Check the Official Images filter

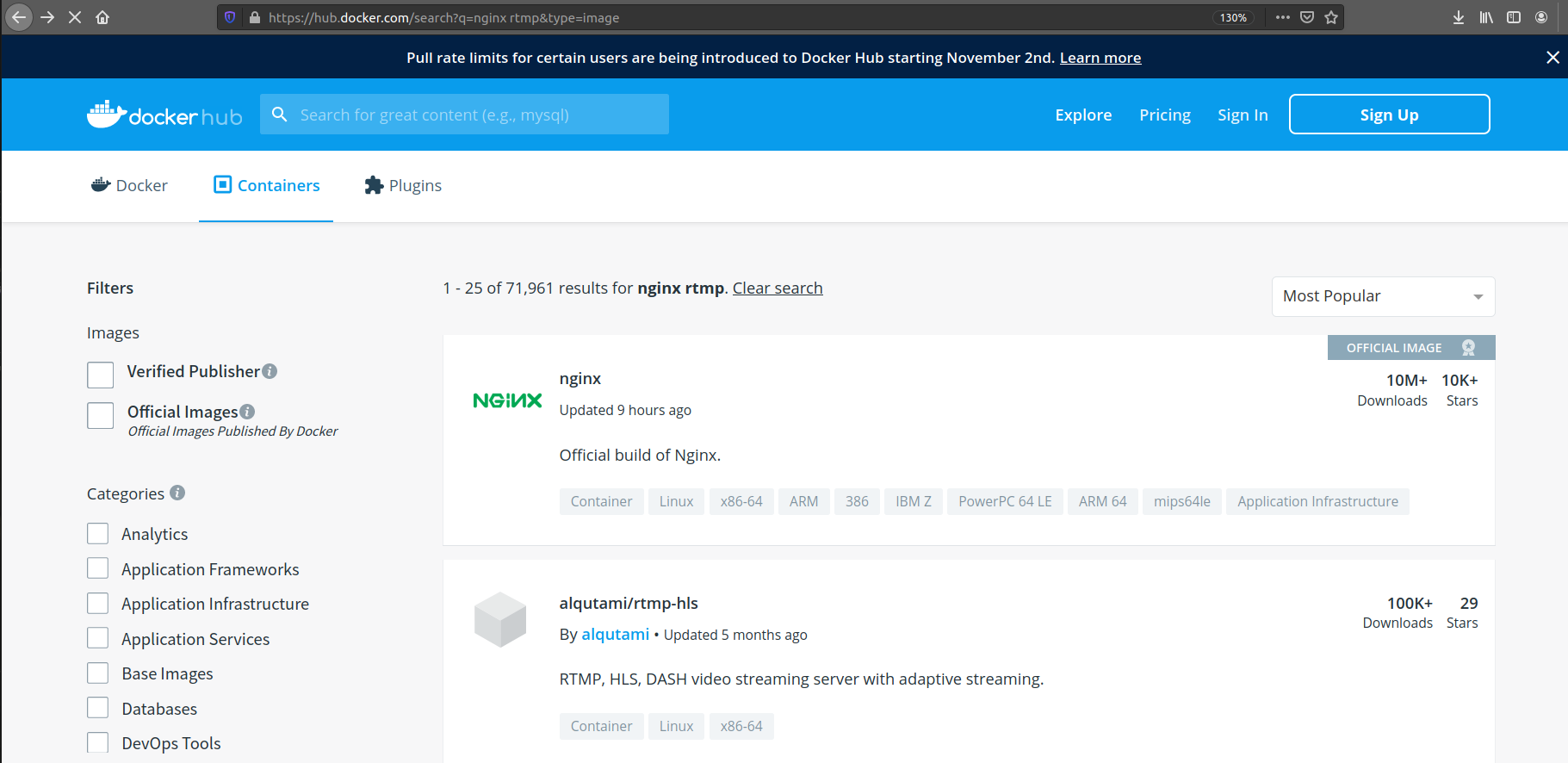tap(101, 415)
